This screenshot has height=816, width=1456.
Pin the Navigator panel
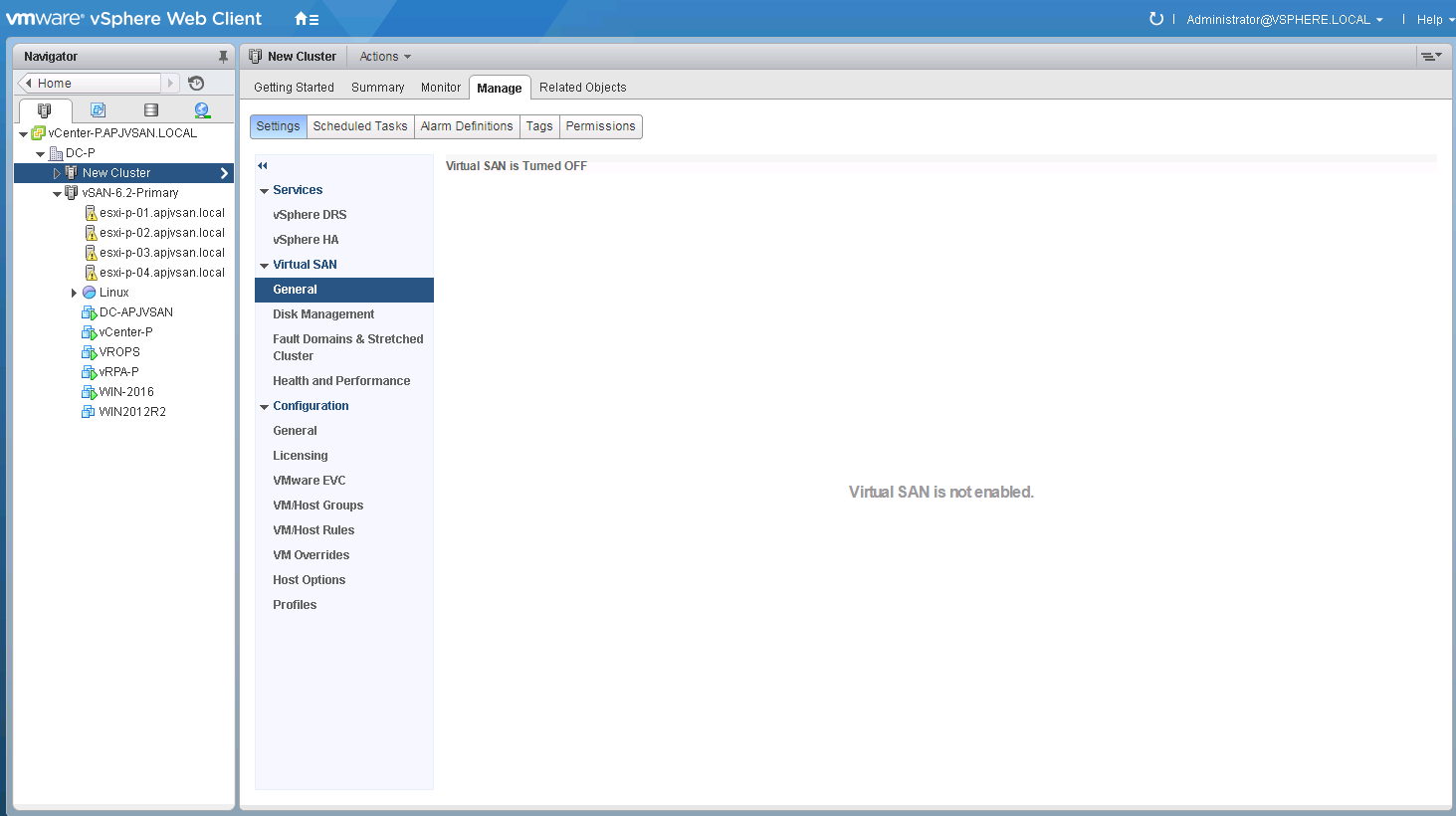[x=223, y=57]
